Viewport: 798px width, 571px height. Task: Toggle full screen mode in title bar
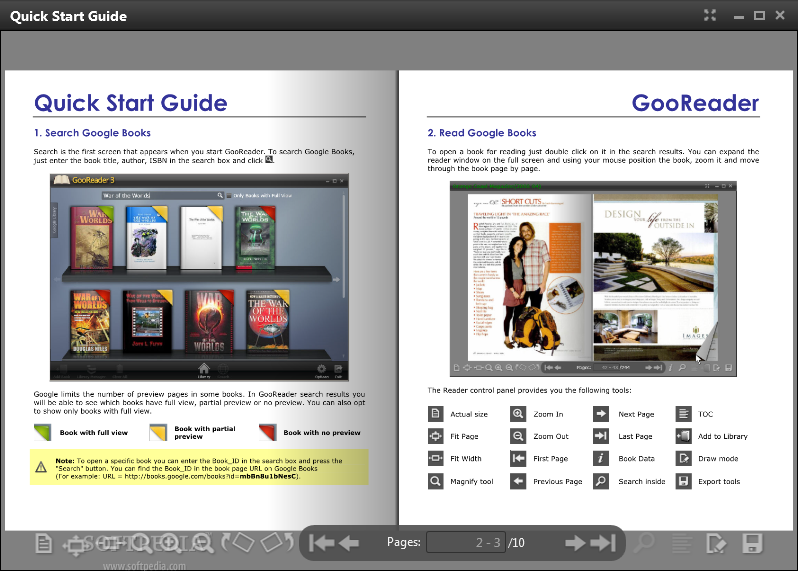point(710,15)
